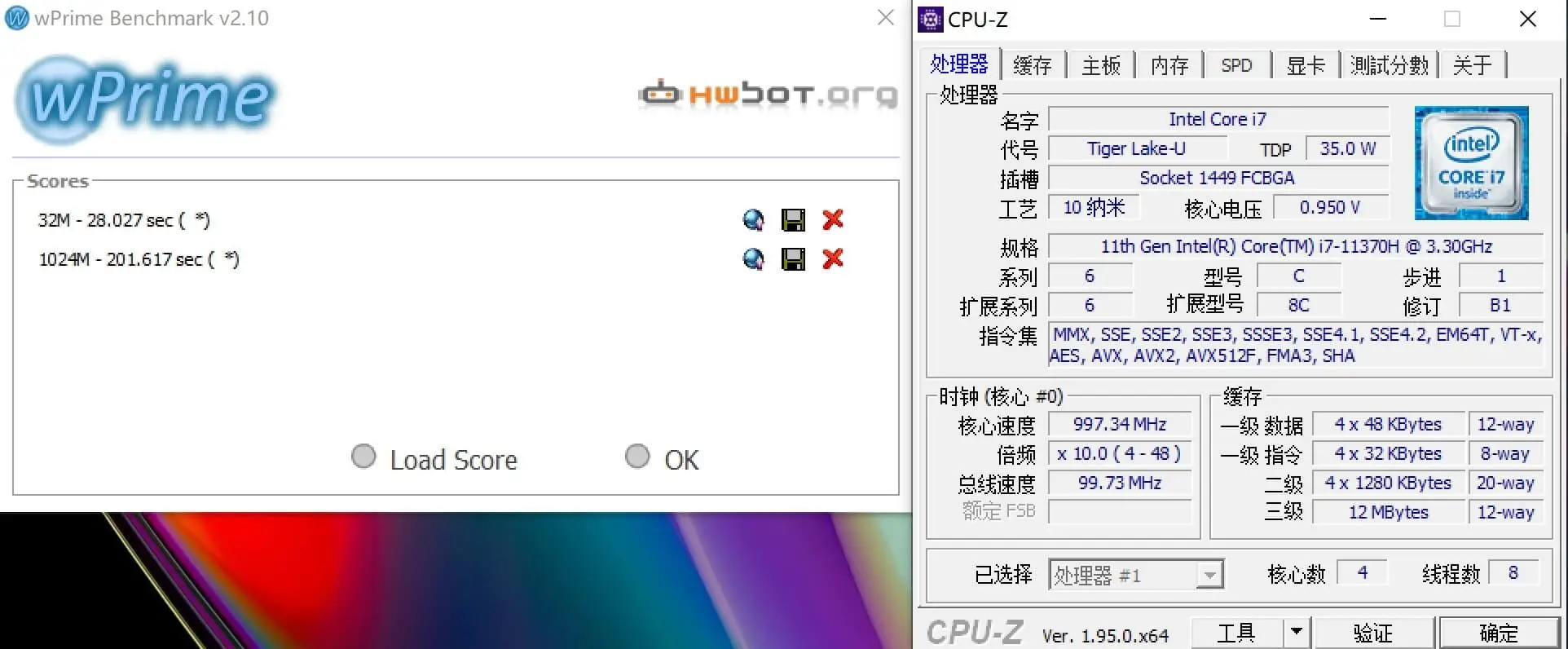1568x649 pixels.
Task: Switch to the SPD tab
Action: (x=1236, y=65)
